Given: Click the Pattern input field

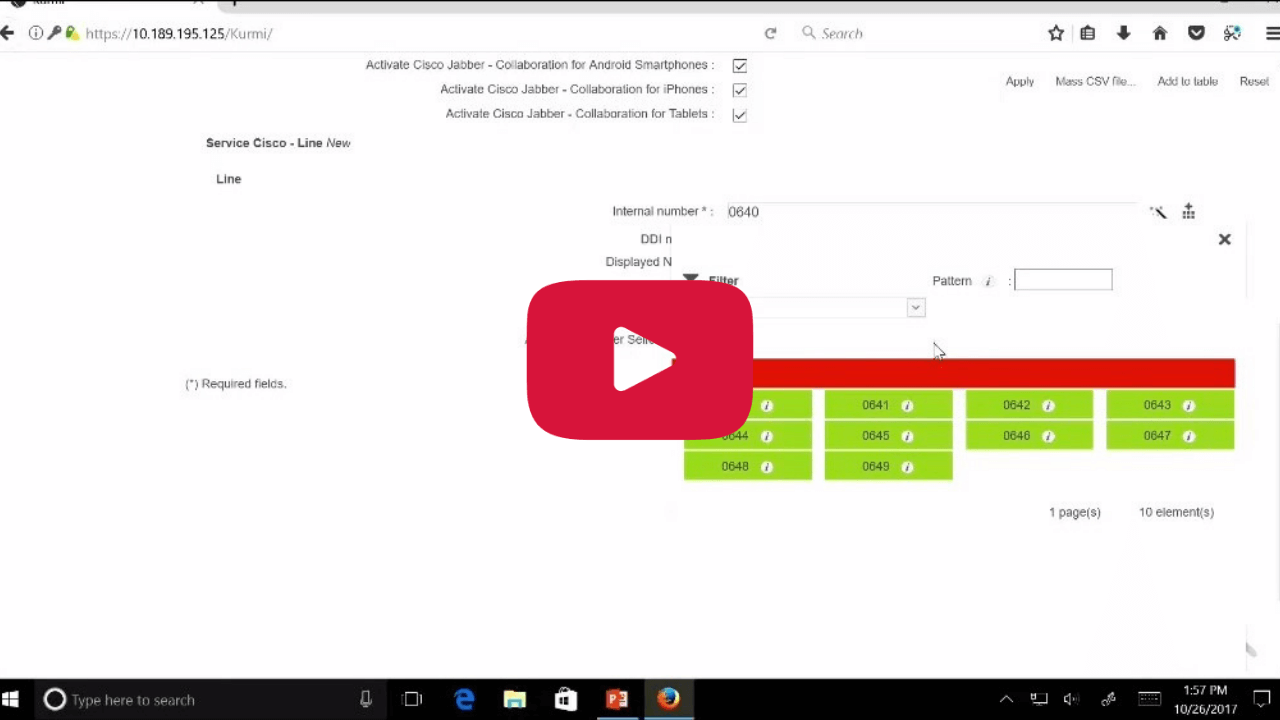Looking at the screenshot, I should tap(1063, 280).
